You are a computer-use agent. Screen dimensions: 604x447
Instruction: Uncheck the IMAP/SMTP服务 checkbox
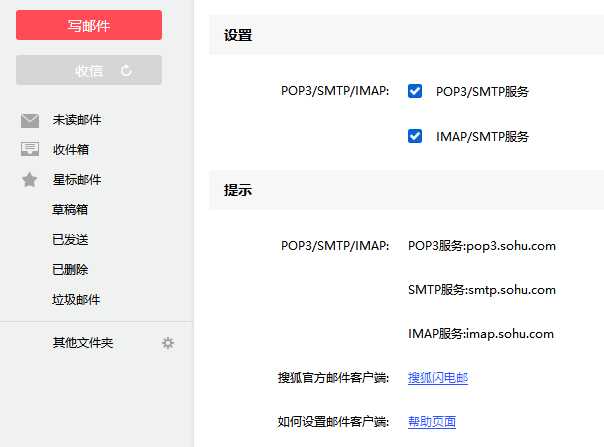pos(415,136)
